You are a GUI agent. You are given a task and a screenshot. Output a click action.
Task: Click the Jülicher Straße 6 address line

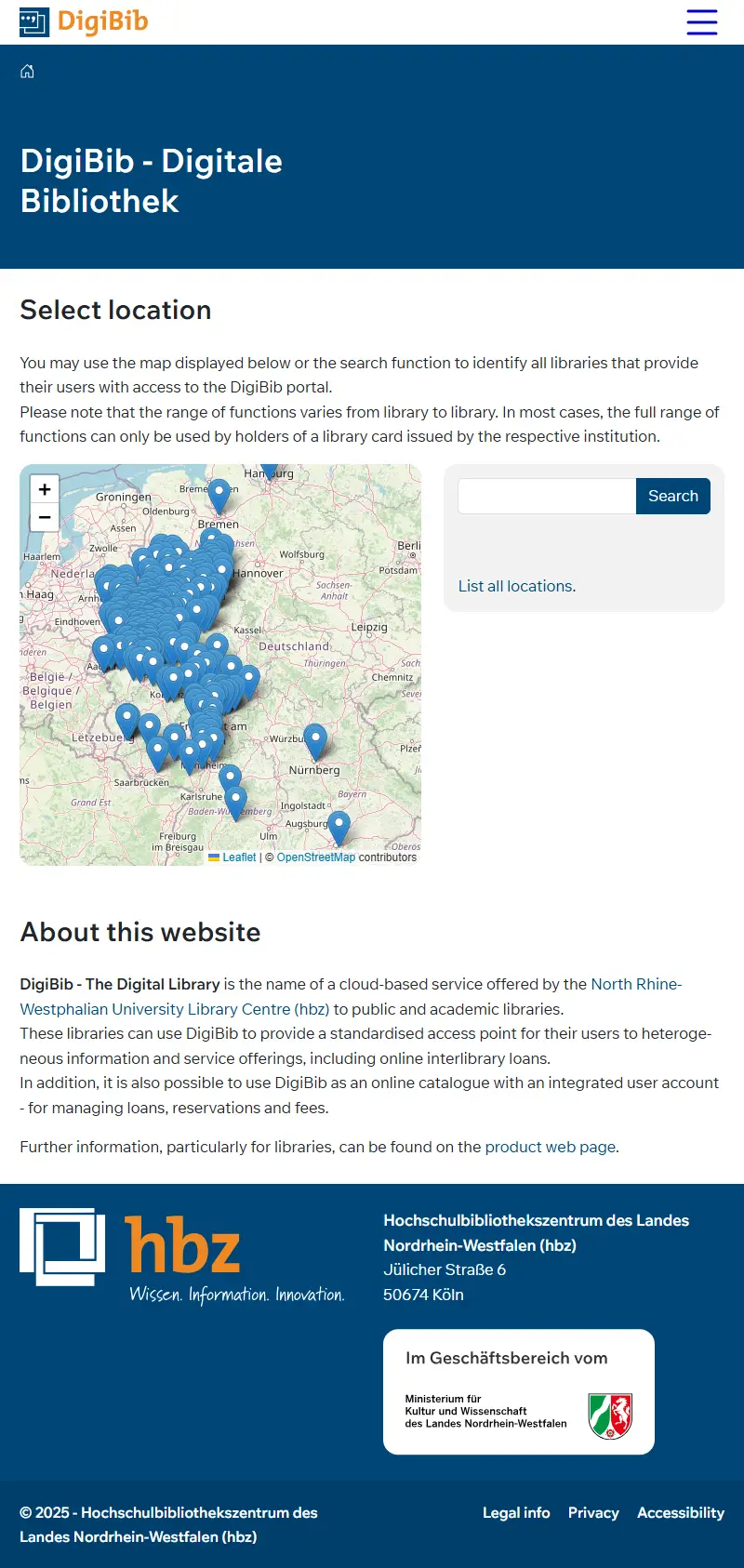point(445,1269)
